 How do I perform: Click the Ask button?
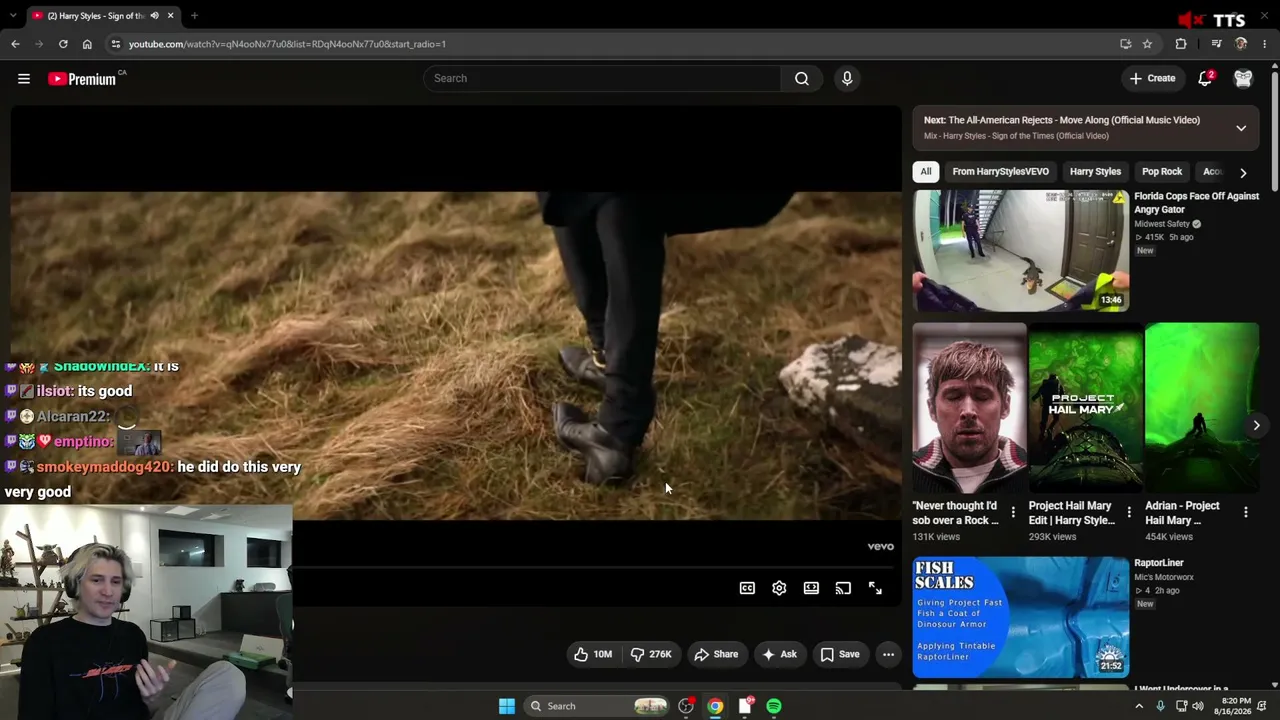[x=779, y=654]
